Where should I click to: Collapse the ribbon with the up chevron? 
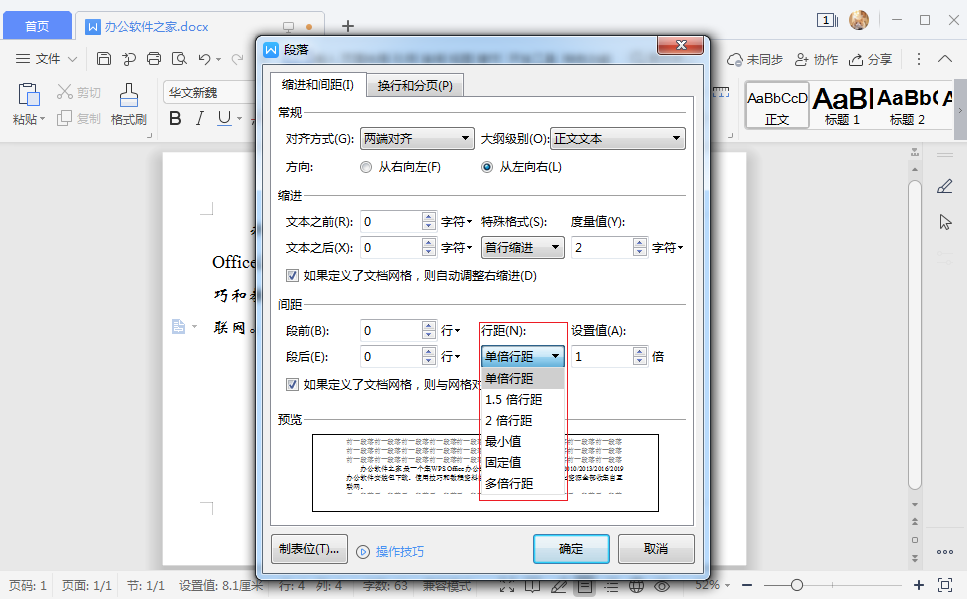(945, 59)
